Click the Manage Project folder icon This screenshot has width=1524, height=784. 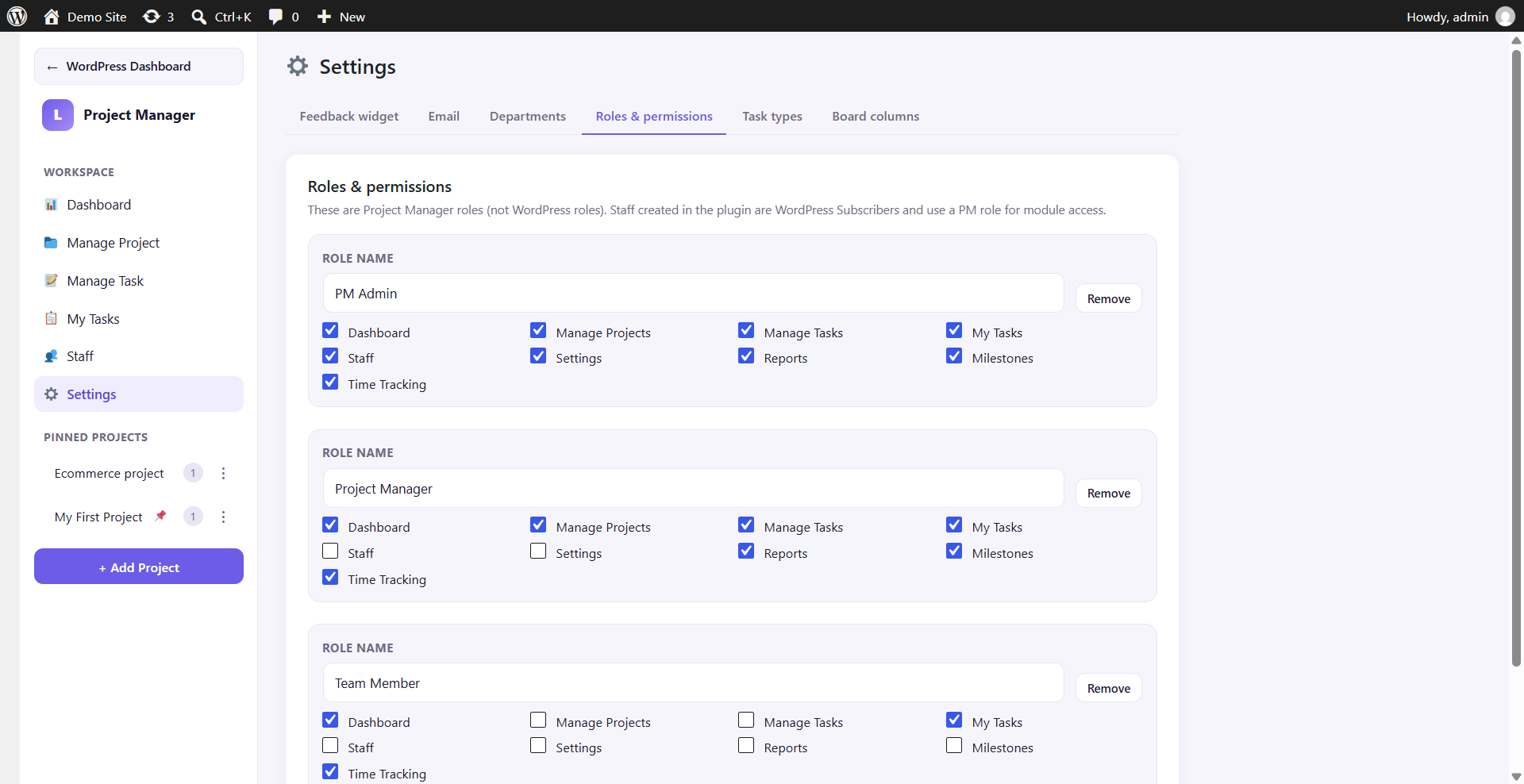point(51,243)
